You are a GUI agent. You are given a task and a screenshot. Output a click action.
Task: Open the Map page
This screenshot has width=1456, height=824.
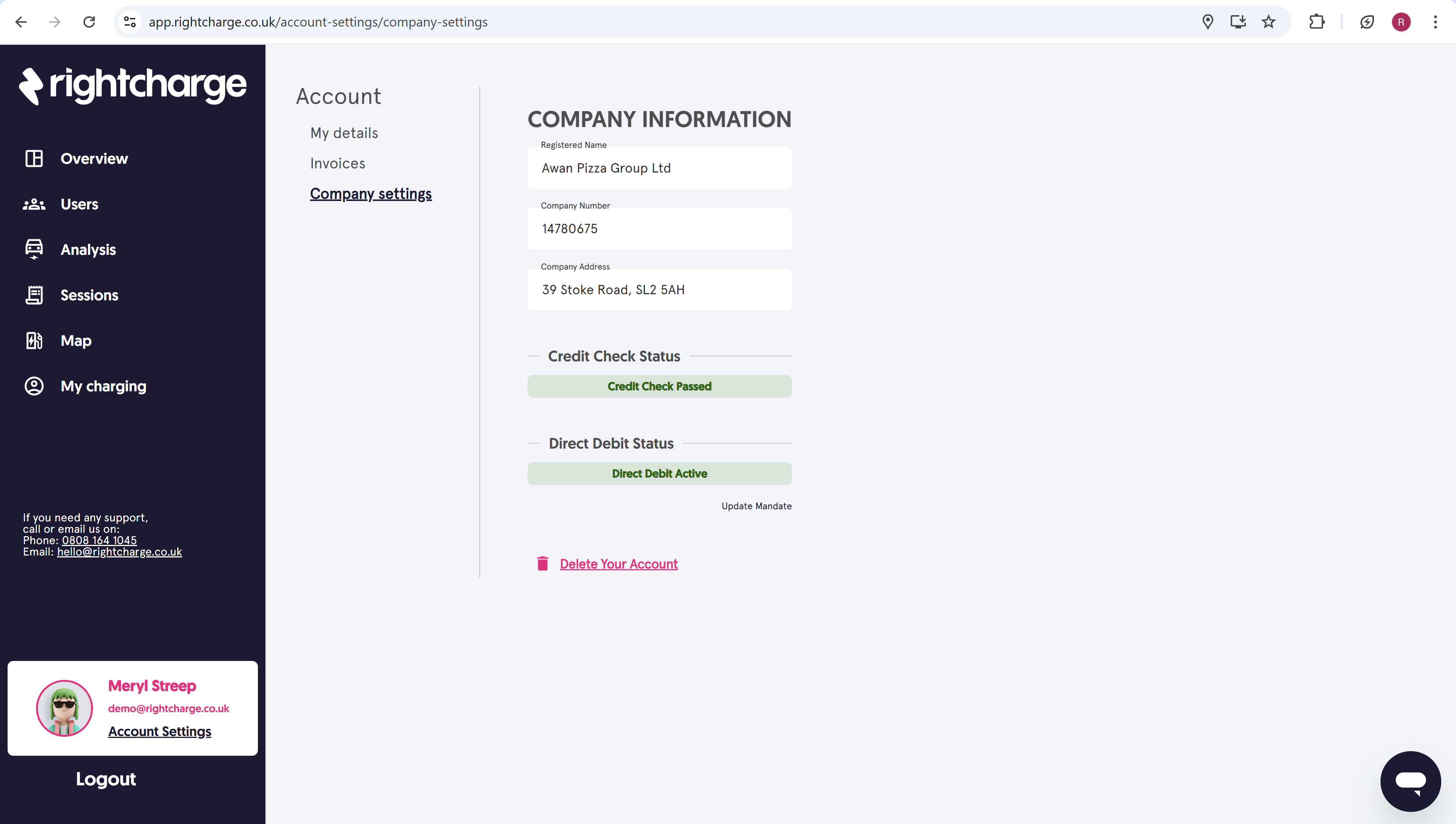click(x=76, y=341)
